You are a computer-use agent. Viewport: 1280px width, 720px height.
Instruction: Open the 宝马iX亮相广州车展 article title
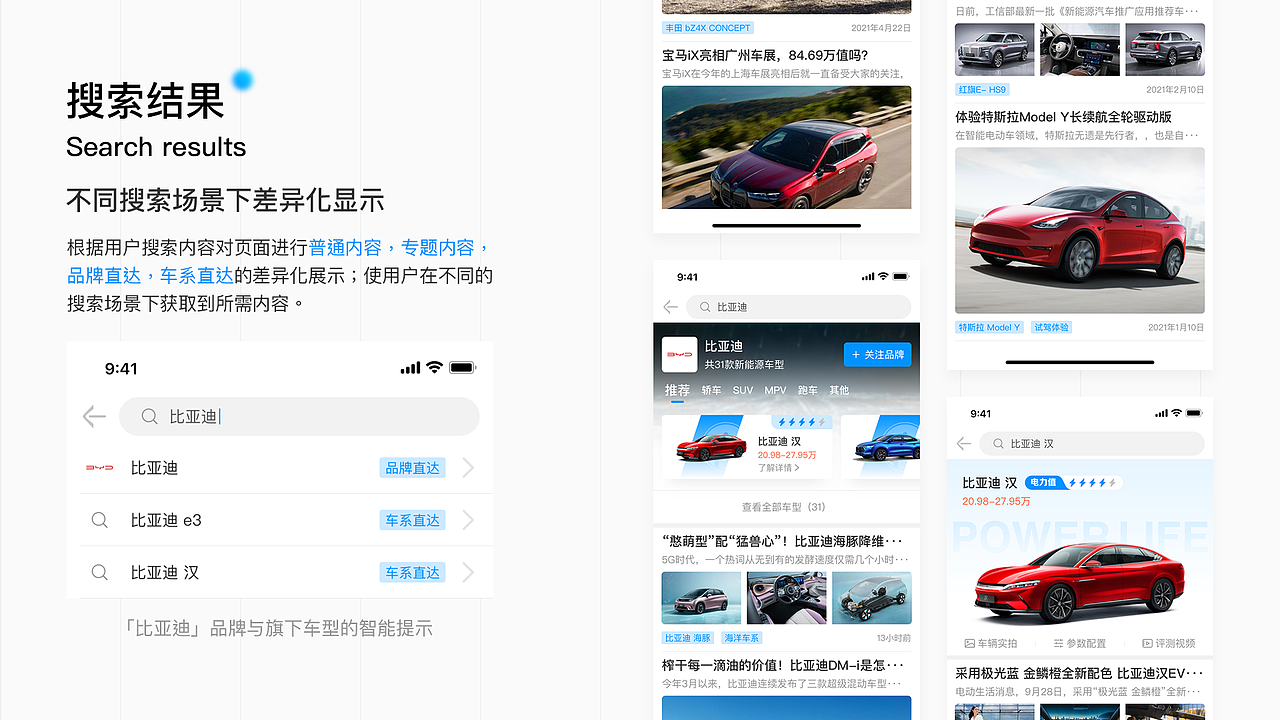pyautogui.click(x=765, y=55)
